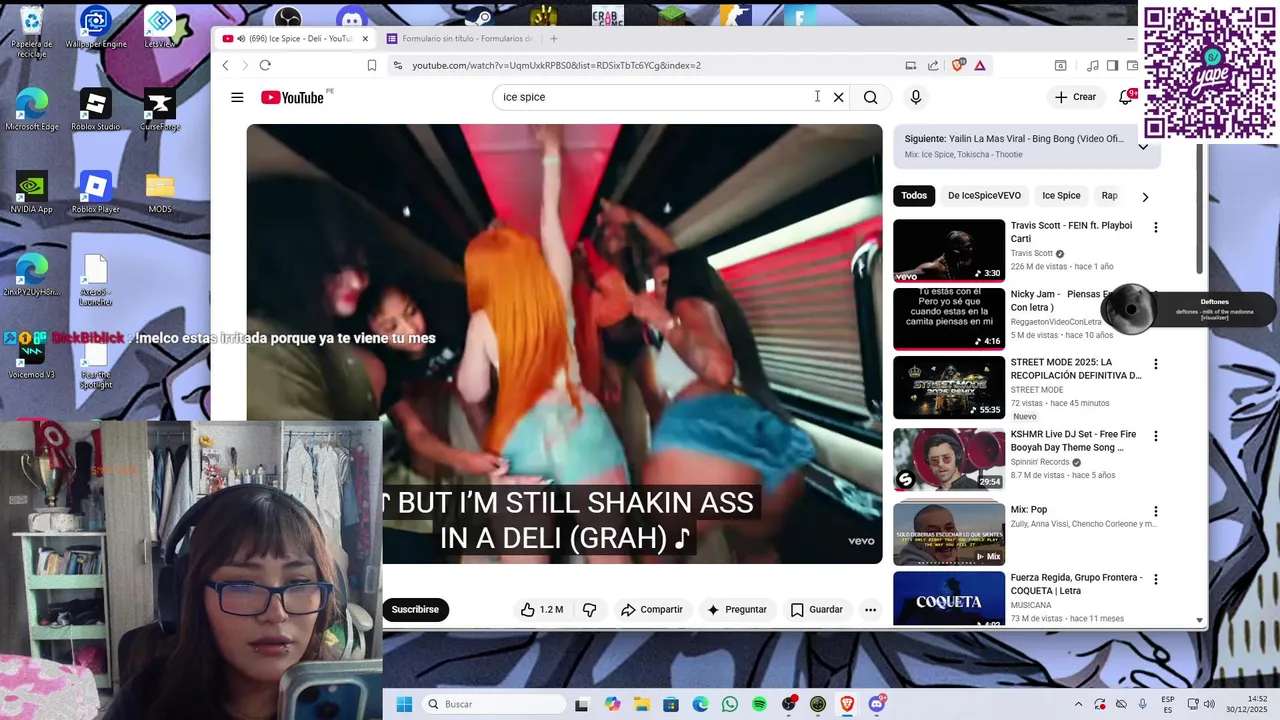The height and width of the screenshot is (720, 1280).
Task: Open media cast icon in address bar
Action: tap(910, 65)
